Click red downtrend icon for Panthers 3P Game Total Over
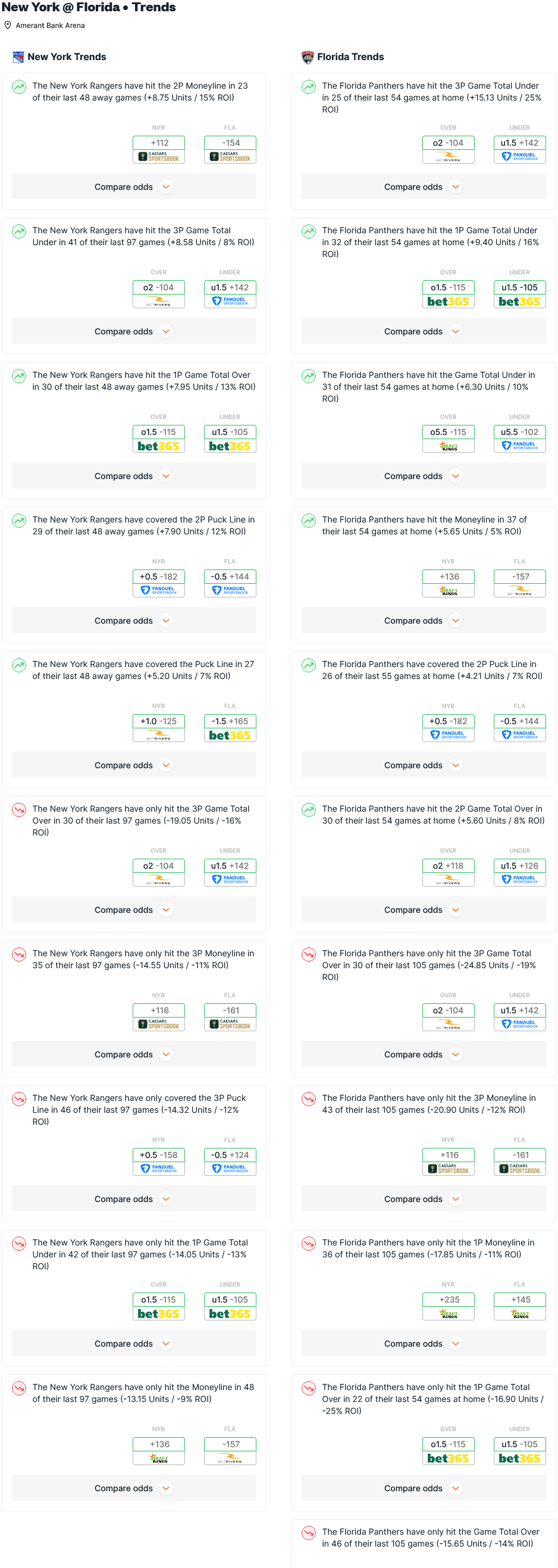The width and height of the screenshot is (558, 1568). point(309,954)
